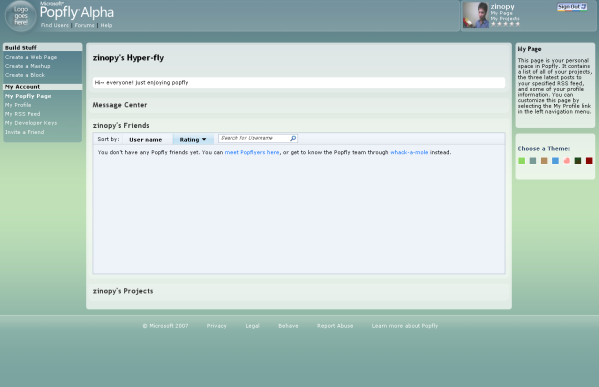Click the status message text box
599x387 pixels.
point(299,83)
